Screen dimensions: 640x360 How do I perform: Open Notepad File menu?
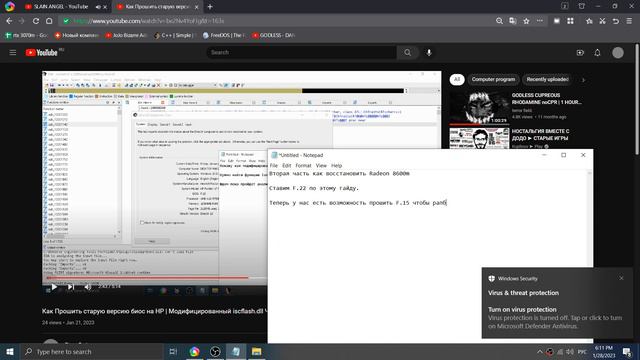(273, 166)
